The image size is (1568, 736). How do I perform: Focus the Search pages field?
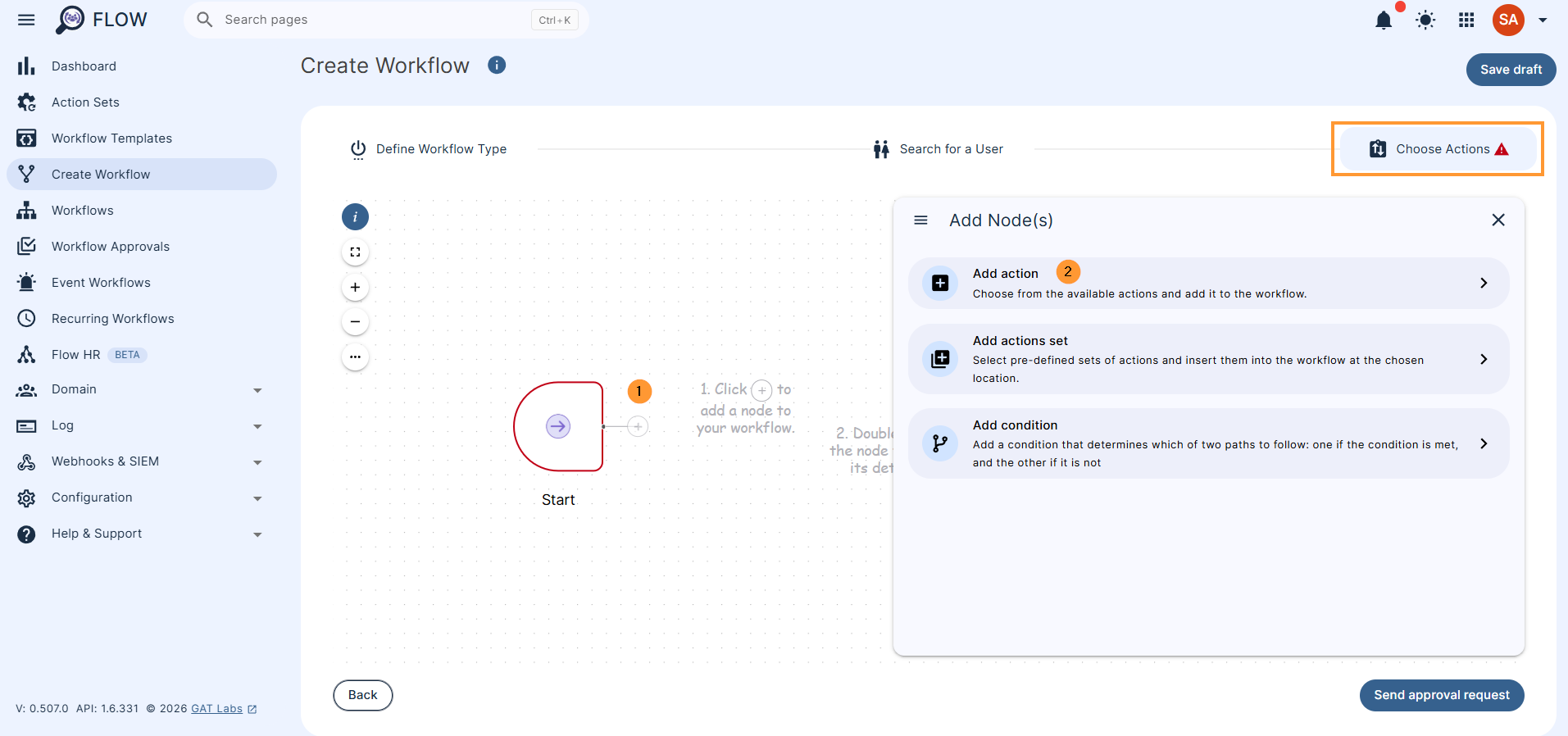click(x=387, y=20)
